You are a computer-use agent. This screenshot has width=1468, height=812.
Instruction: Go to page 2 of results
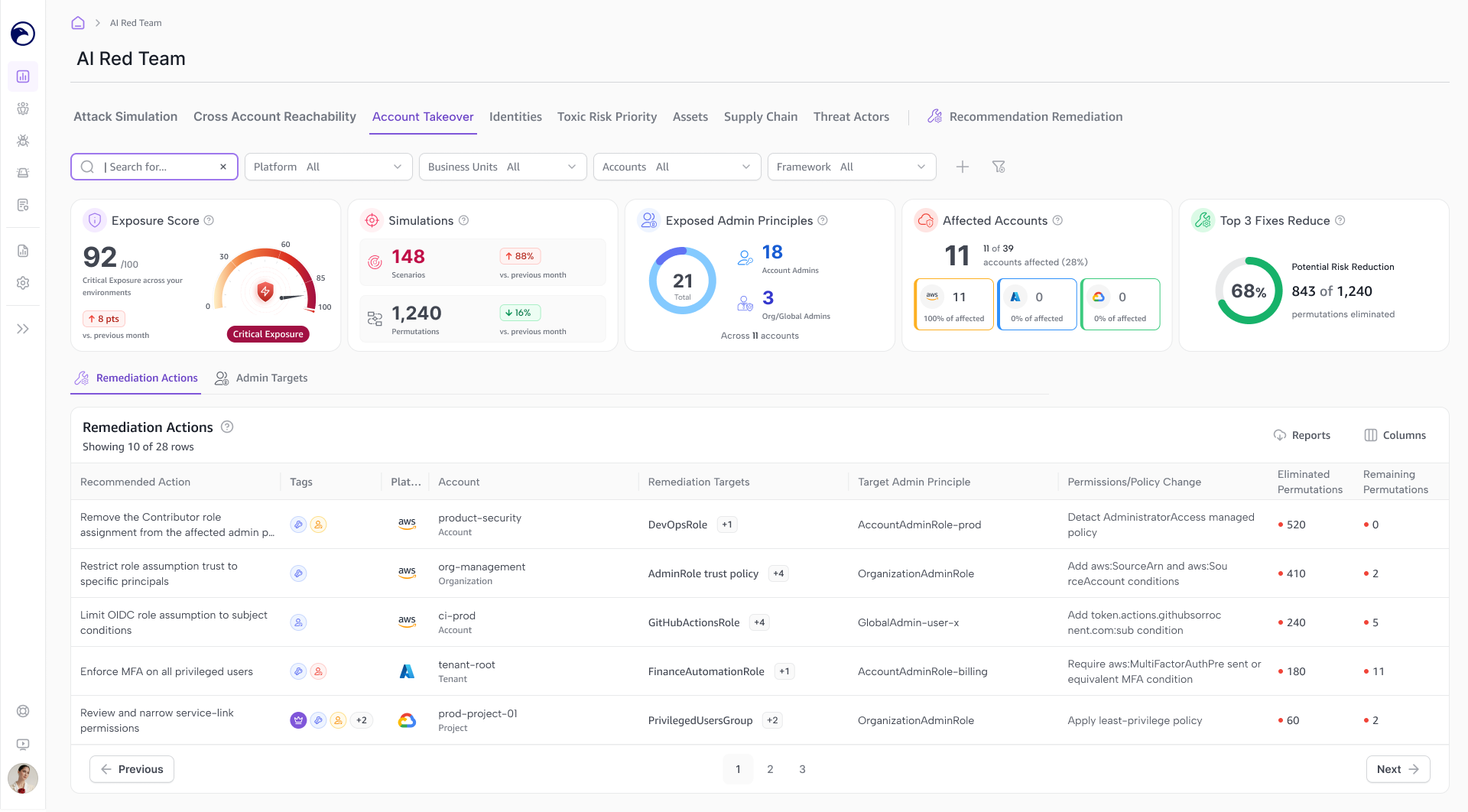click(x=770, y=769)
